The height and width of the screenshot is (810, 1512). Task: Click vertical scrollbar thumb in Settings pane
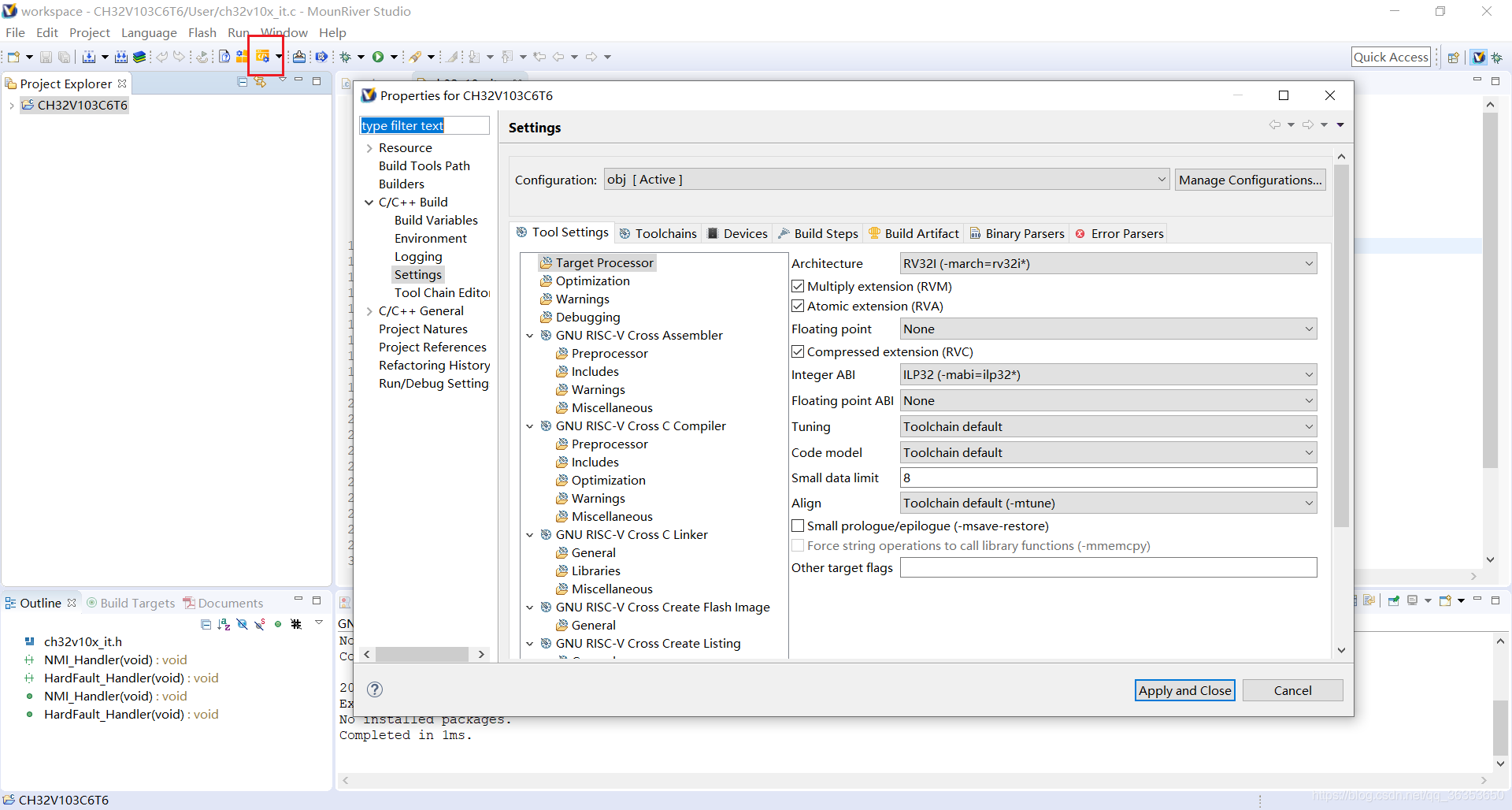click(1341, 345)
